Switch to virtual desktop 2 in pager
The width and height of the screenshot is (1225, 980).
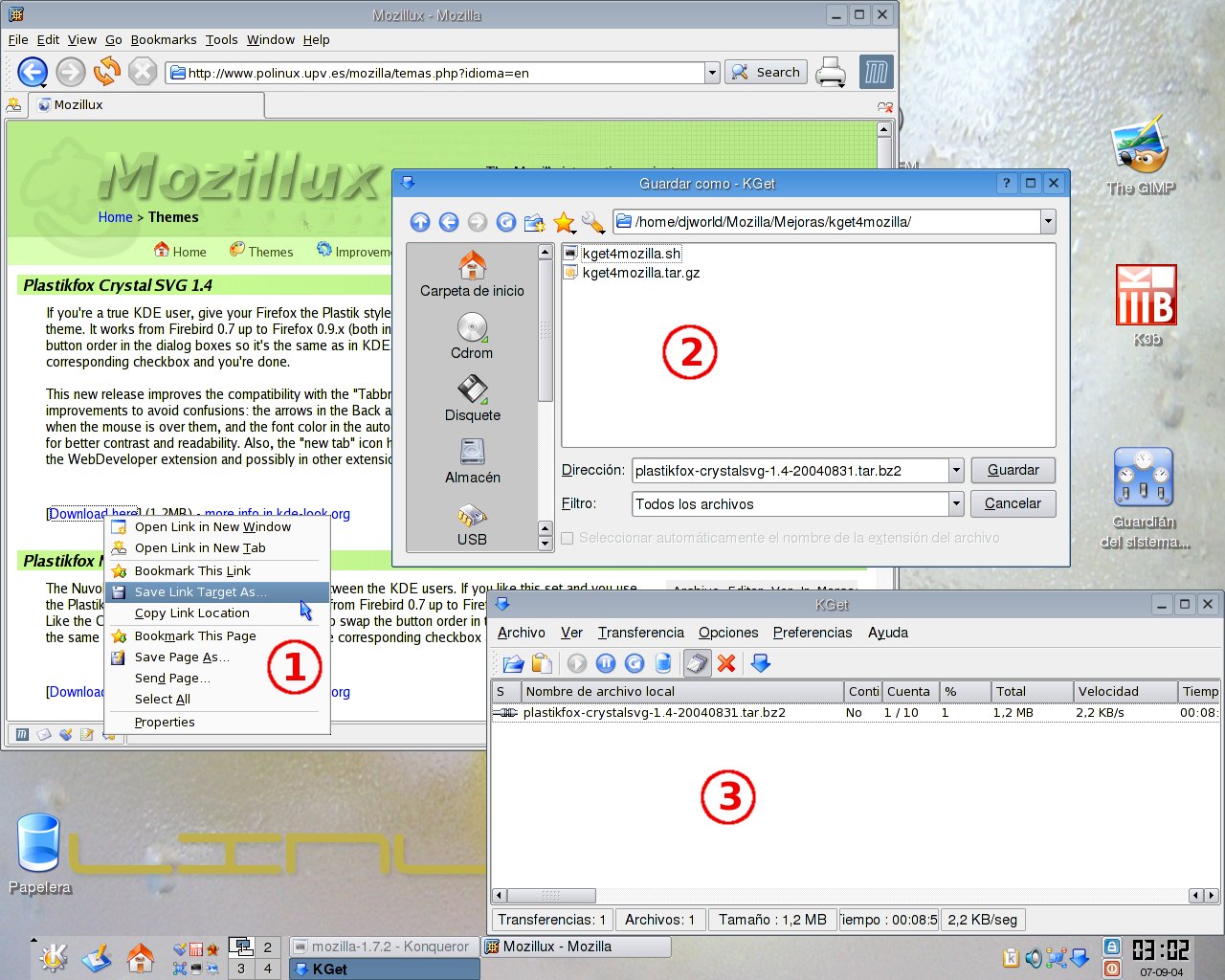(x=268, y=947)
